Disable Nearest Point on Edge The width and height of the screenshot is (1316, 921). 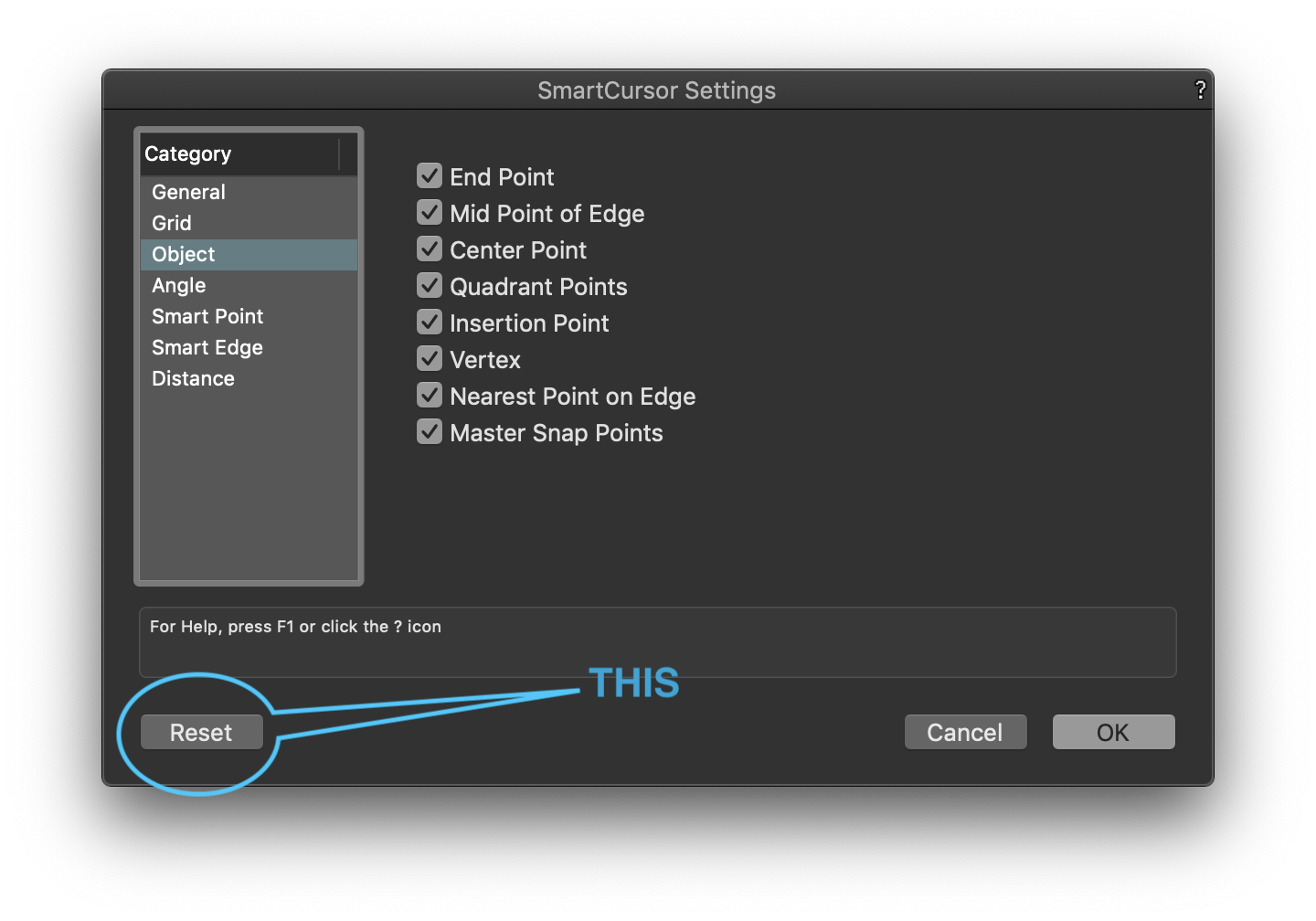tap(430, 395)
